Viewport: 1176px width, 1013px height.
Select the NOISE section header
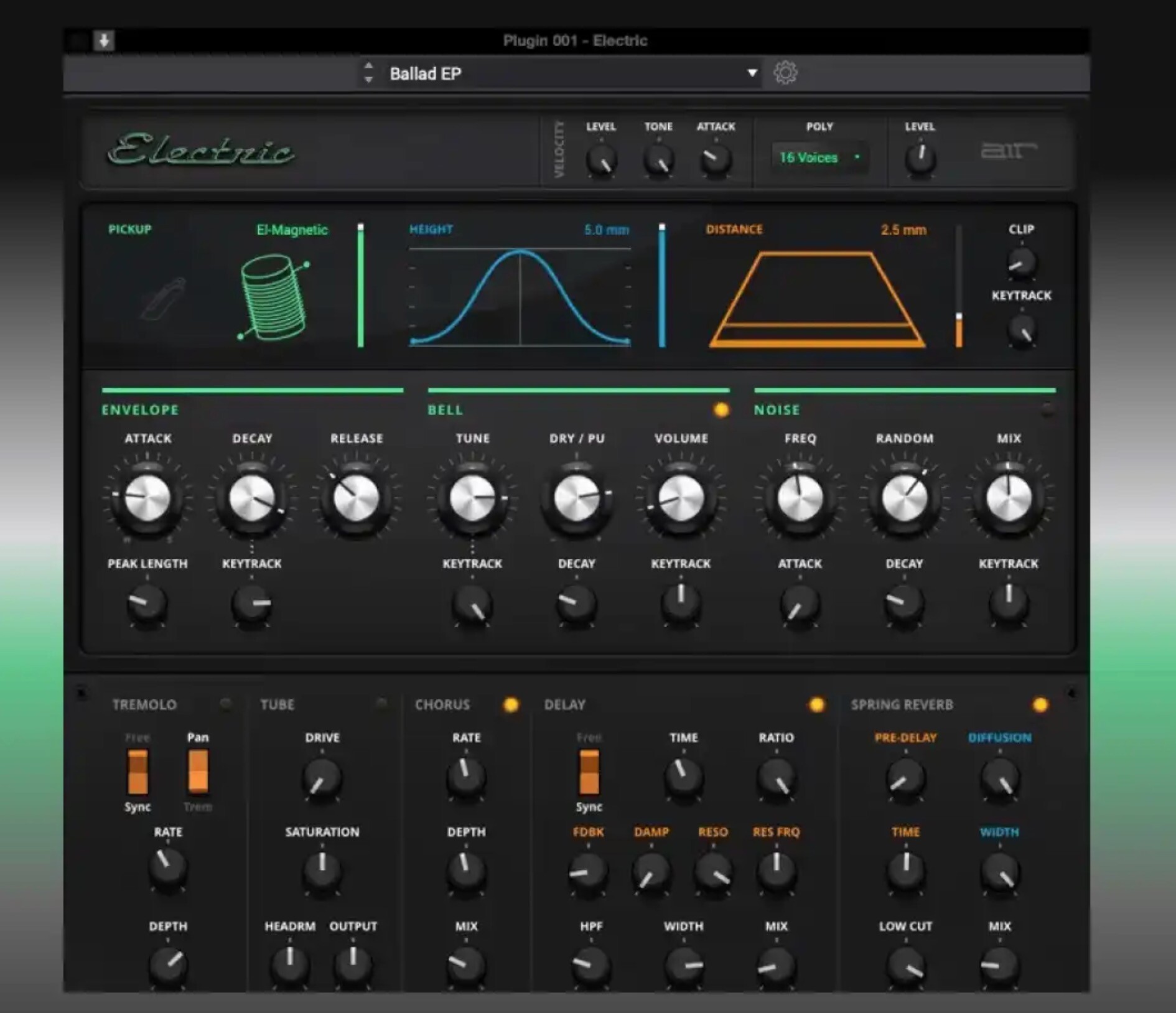[x=776, y=409]
